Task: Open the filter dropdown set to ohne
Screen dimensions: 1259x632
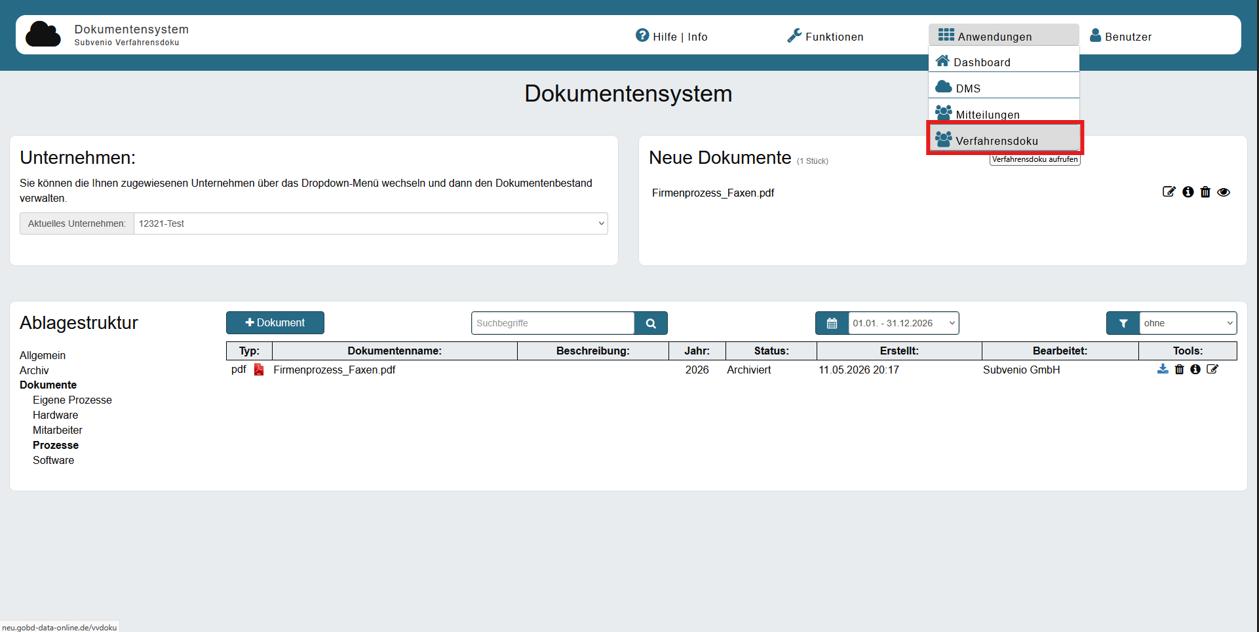Action: coord(1188,323)
